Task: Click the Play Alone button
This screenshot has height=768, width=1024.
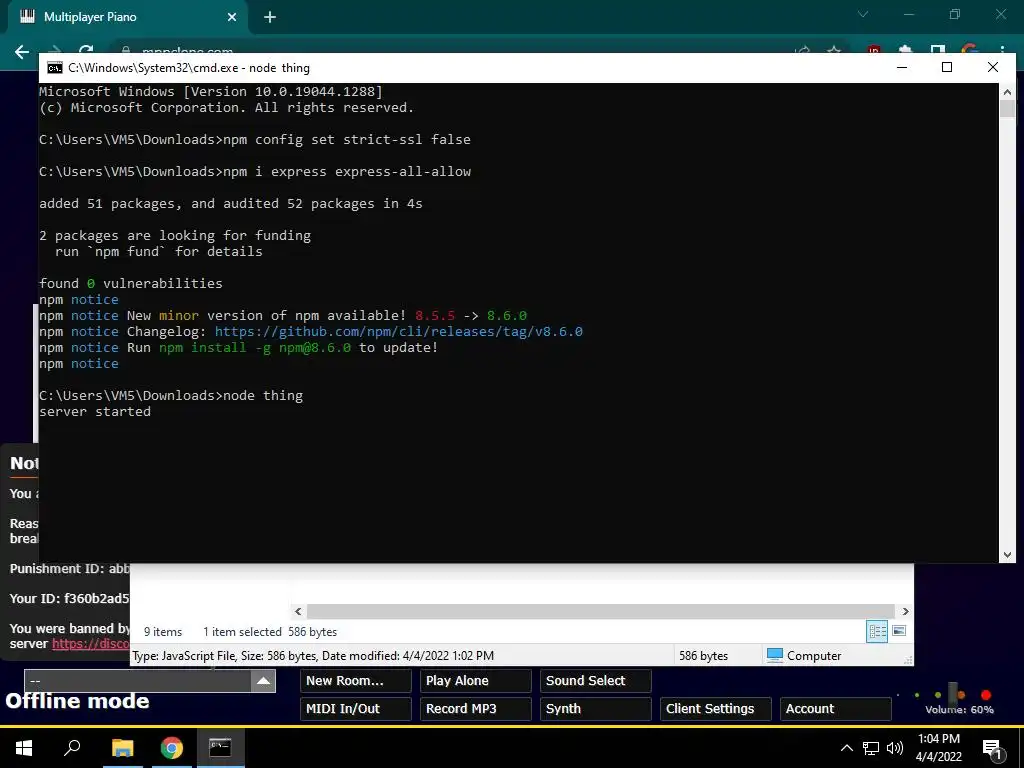Action: coord(475,681)
